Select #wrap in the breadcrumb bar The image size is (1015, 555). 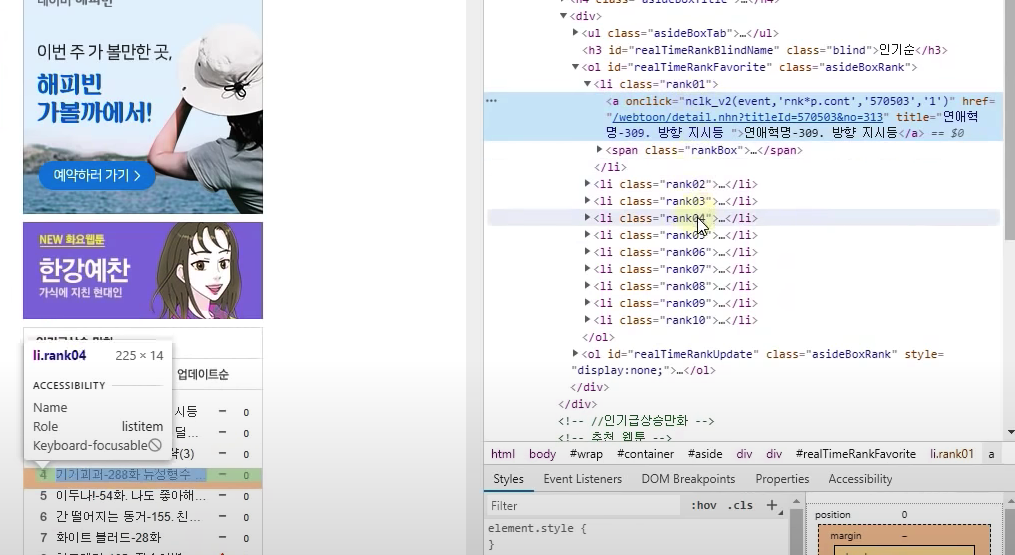586,454
